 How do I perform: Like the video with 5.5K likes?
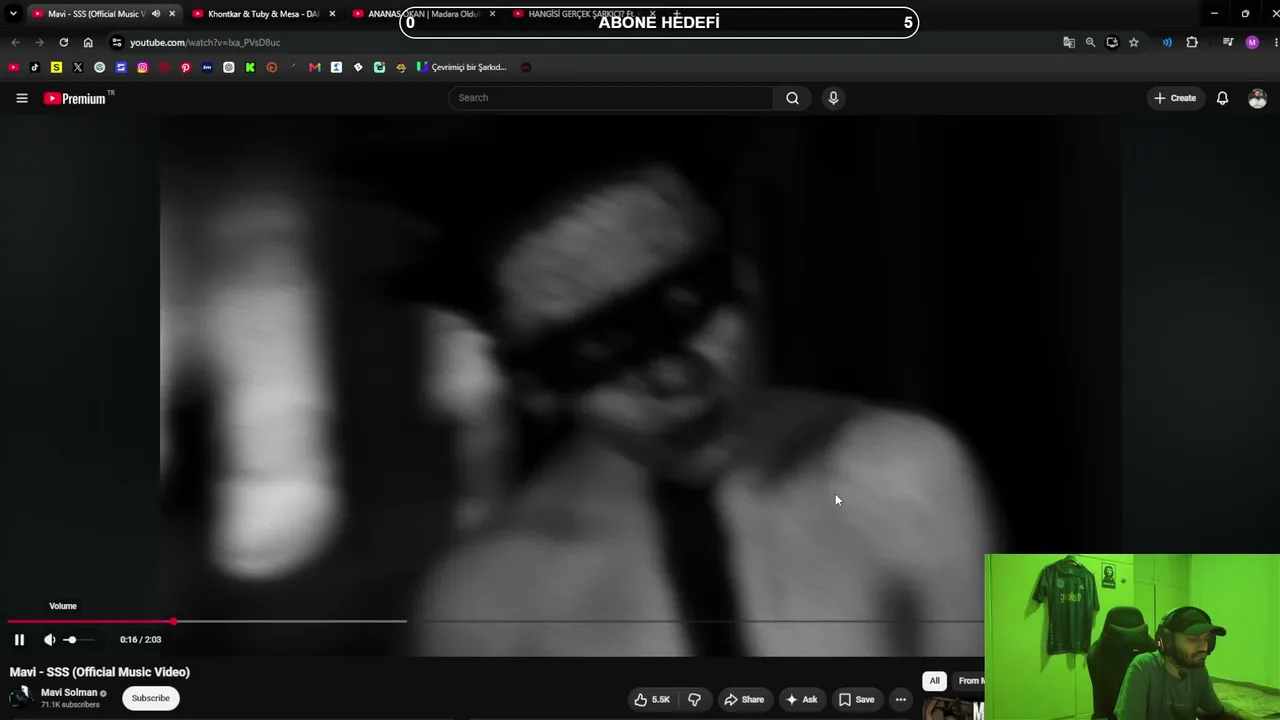point(651,699)
